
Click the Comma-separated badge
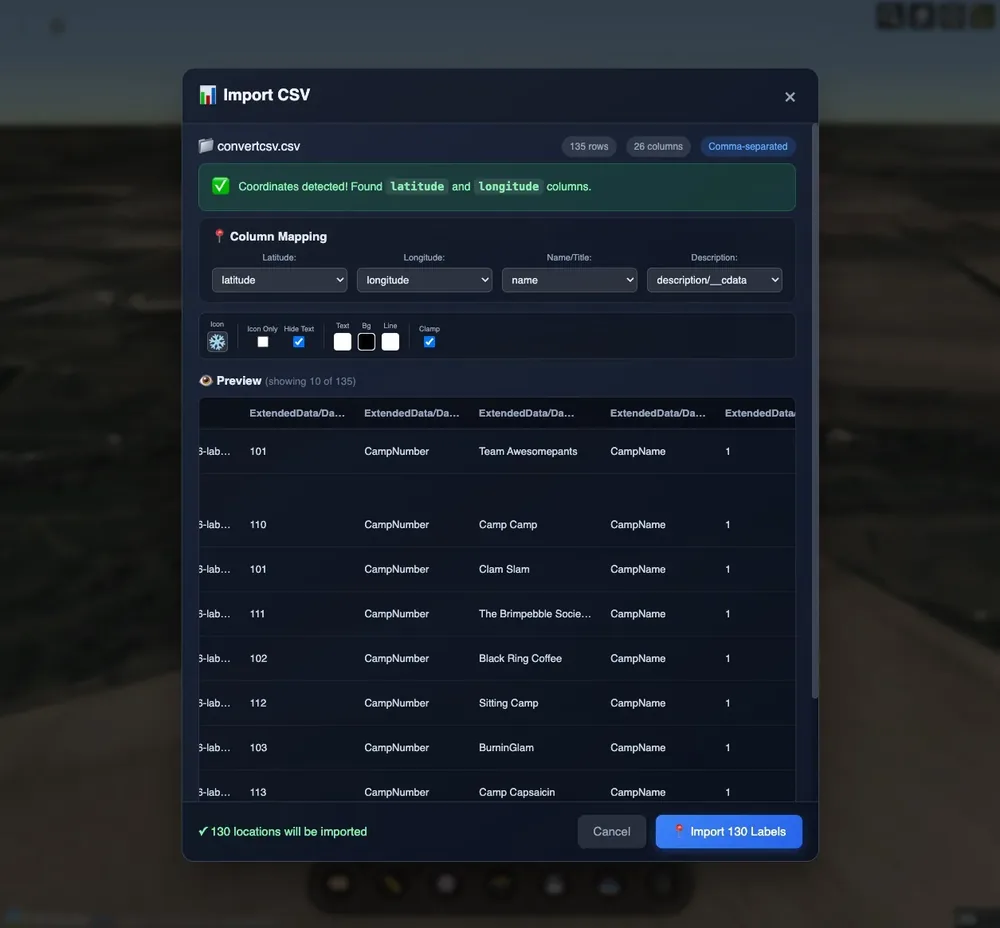(x=747, y=147)
